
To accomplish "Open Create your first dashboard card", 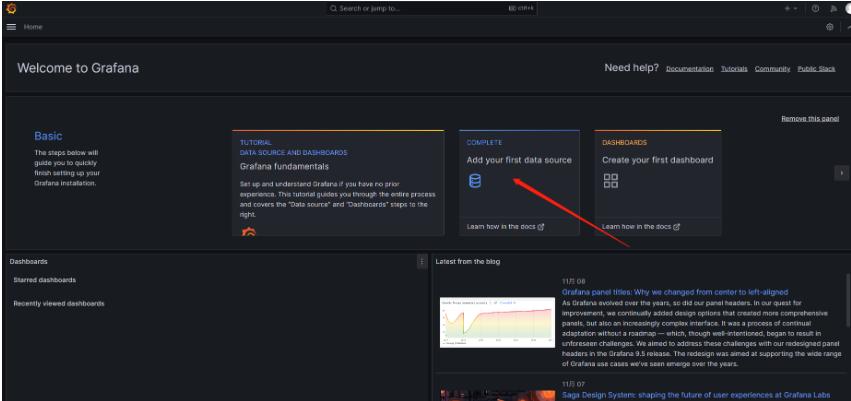I will (x=658, y=183).
